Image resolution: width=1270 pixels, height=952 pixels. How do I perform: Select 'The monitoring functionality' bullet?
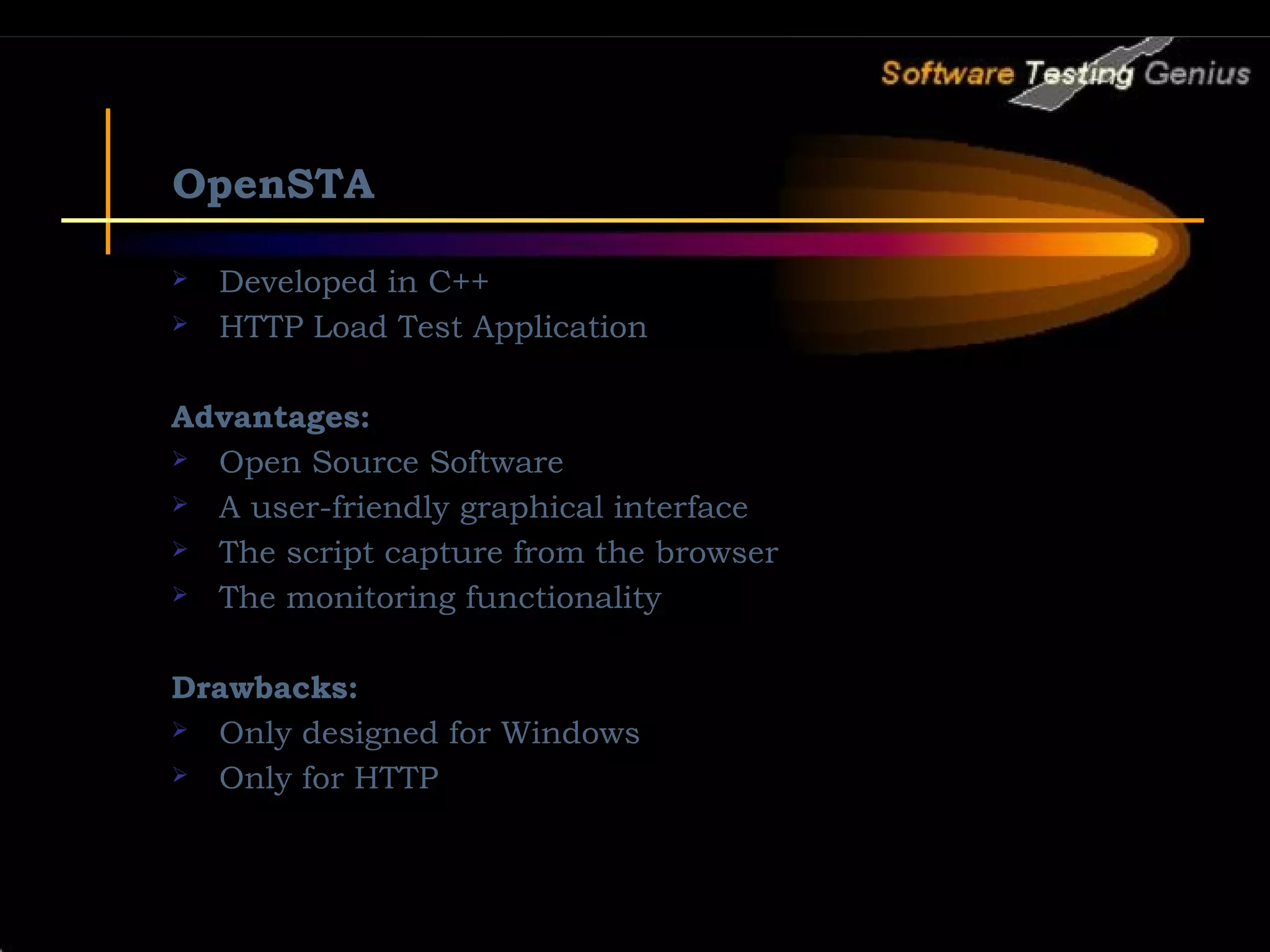pyautogui.click(x=440, y=599)
